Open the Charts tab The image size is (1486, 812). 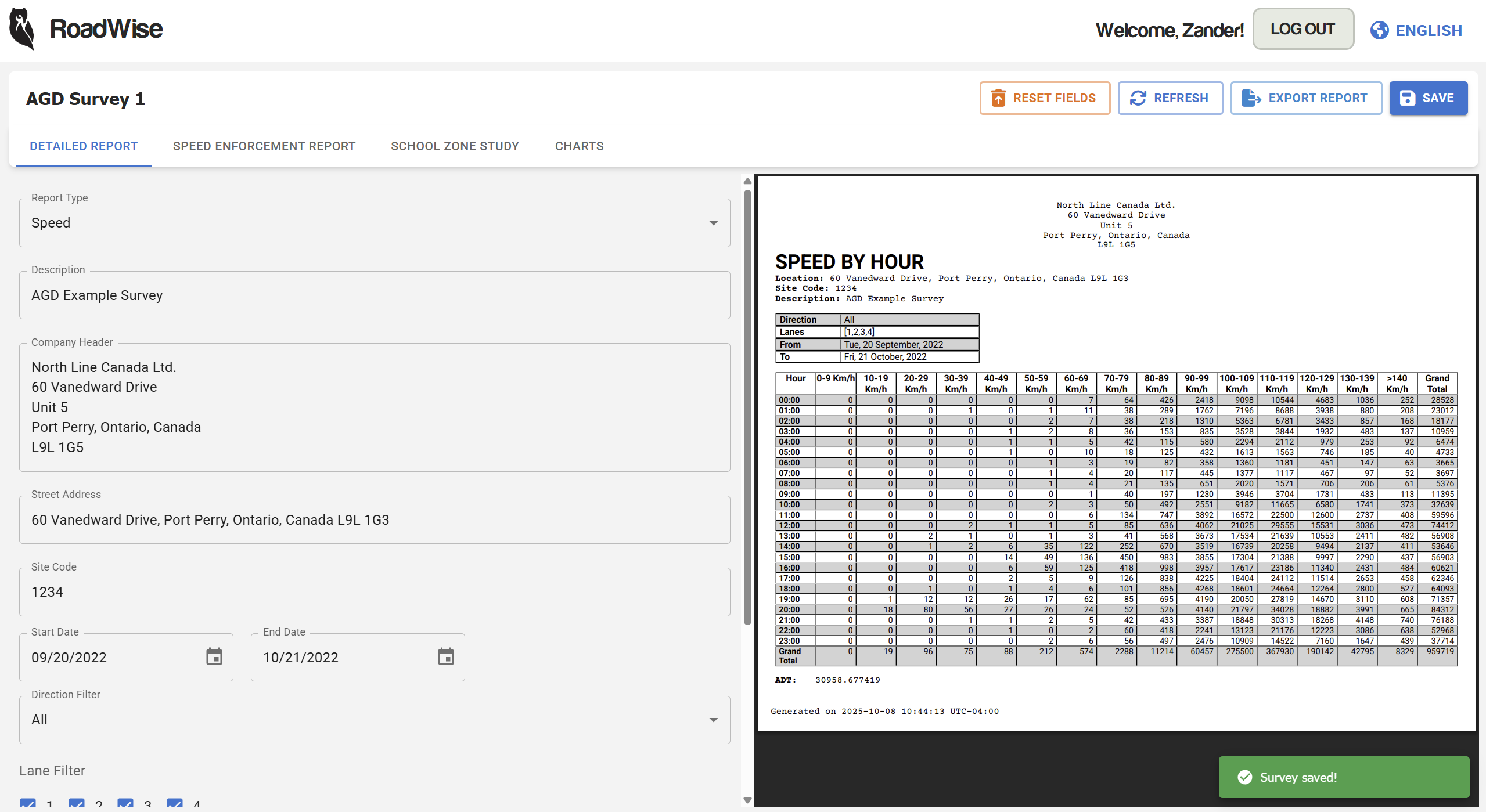tap(579, 146)
